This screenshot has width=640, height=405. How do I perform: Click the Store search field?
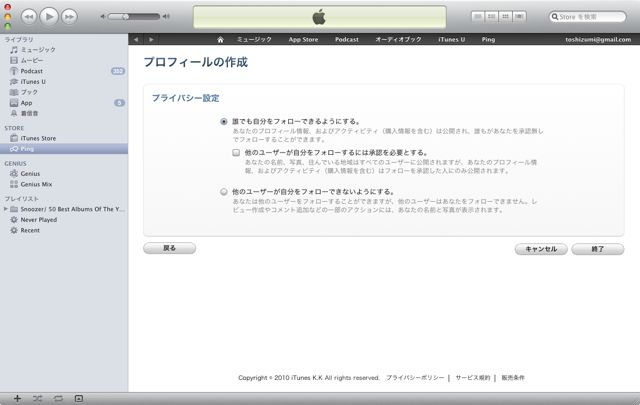click(x=587, y=17)
